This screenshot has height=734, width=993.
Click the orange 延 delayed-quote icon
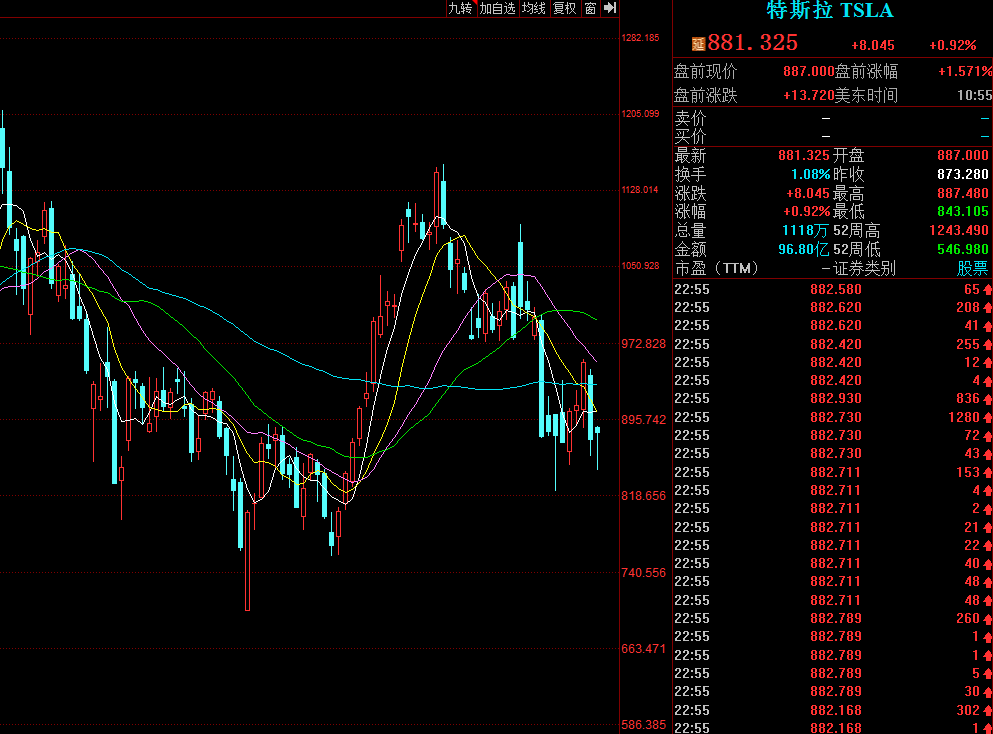[699, 44]
